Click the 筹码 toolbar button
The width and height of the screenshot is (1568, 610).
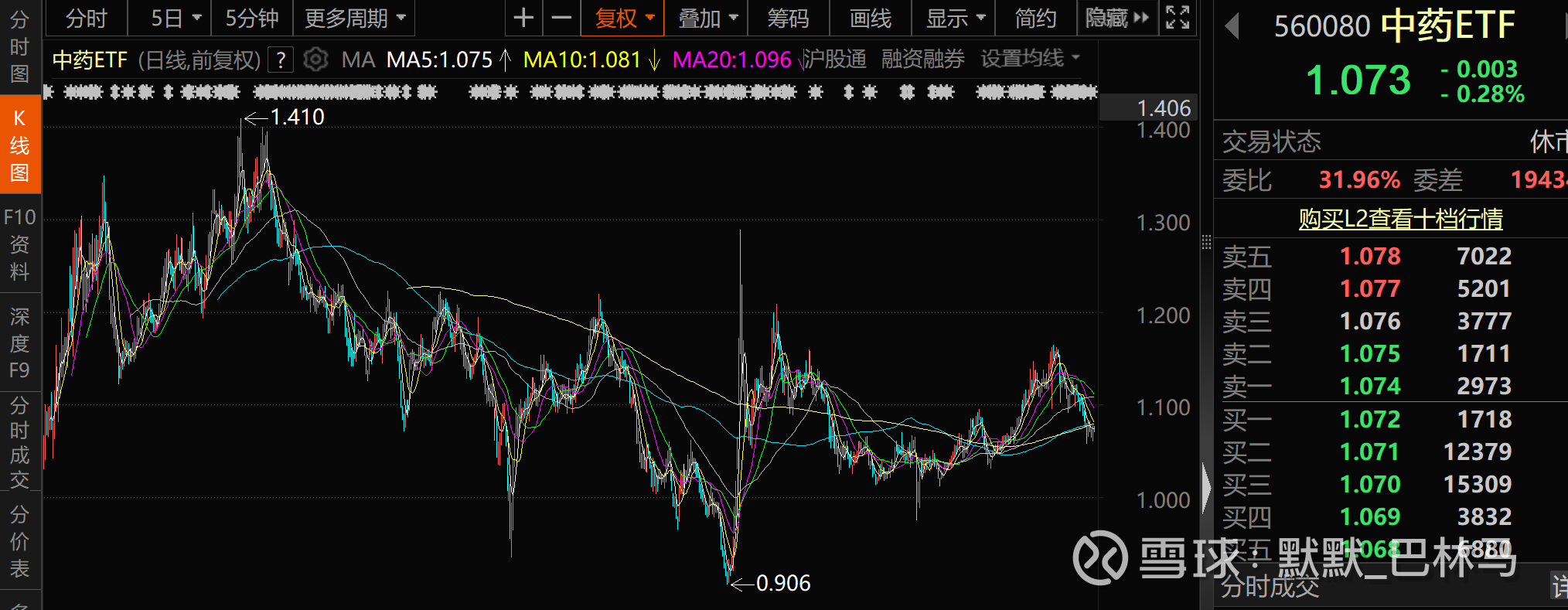pos(788,18)
